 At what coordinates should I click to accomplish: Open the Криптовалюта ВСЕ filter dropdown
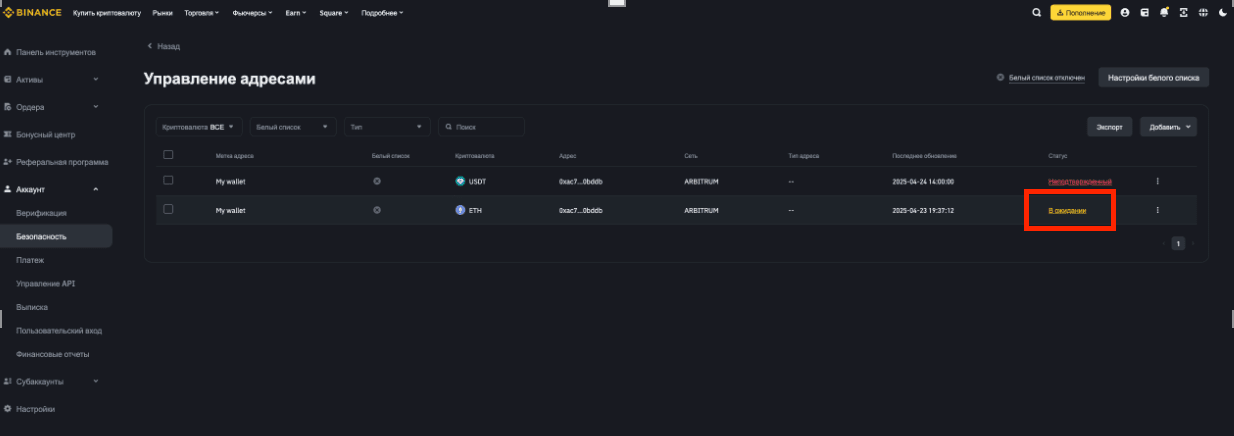198,127
